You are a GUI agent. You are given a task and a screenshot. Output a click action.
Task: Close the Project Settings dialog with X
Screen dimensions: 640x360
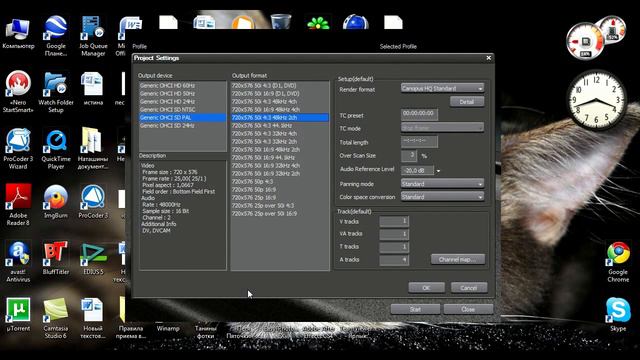click(489, 58)
